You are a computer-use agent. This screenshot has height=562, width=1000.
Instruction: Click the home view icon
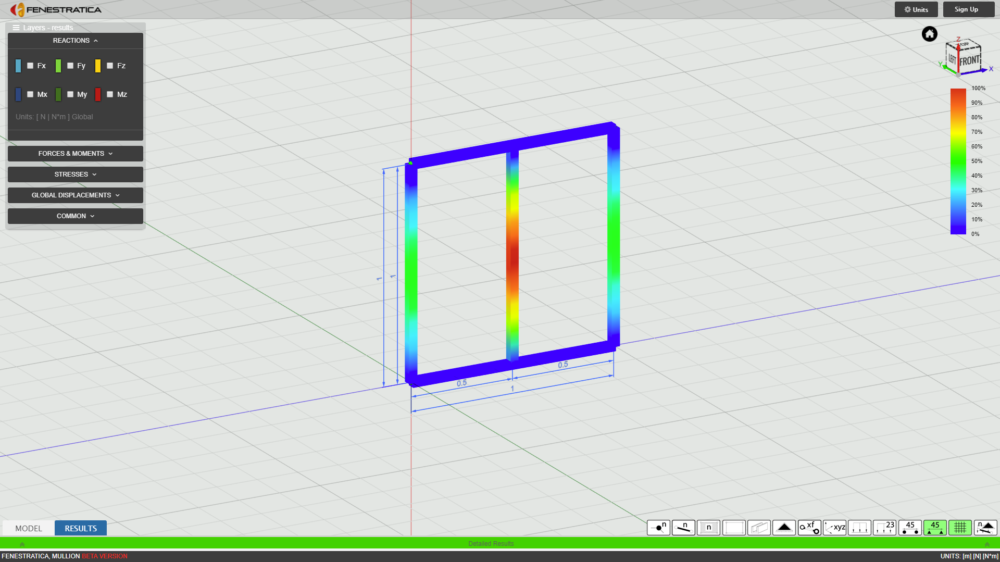[929, 34]
